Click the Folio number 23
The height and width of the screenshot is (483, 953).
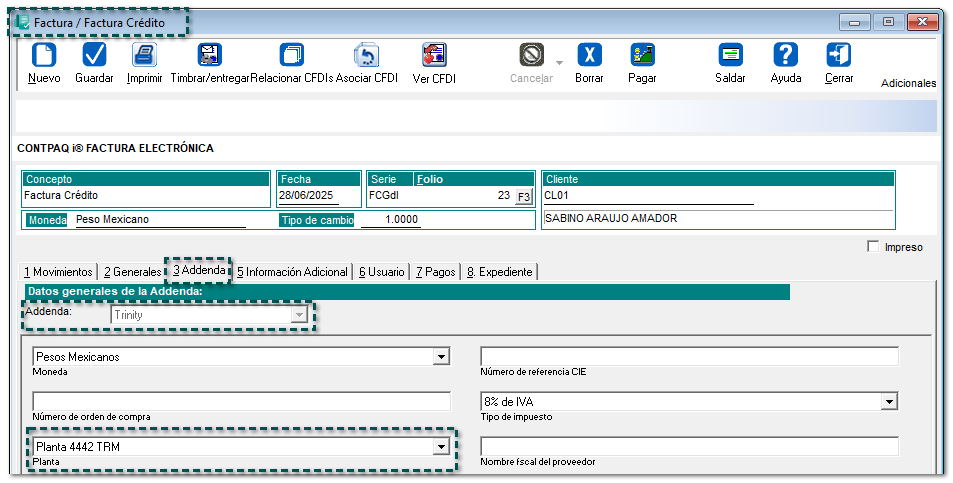503,196
